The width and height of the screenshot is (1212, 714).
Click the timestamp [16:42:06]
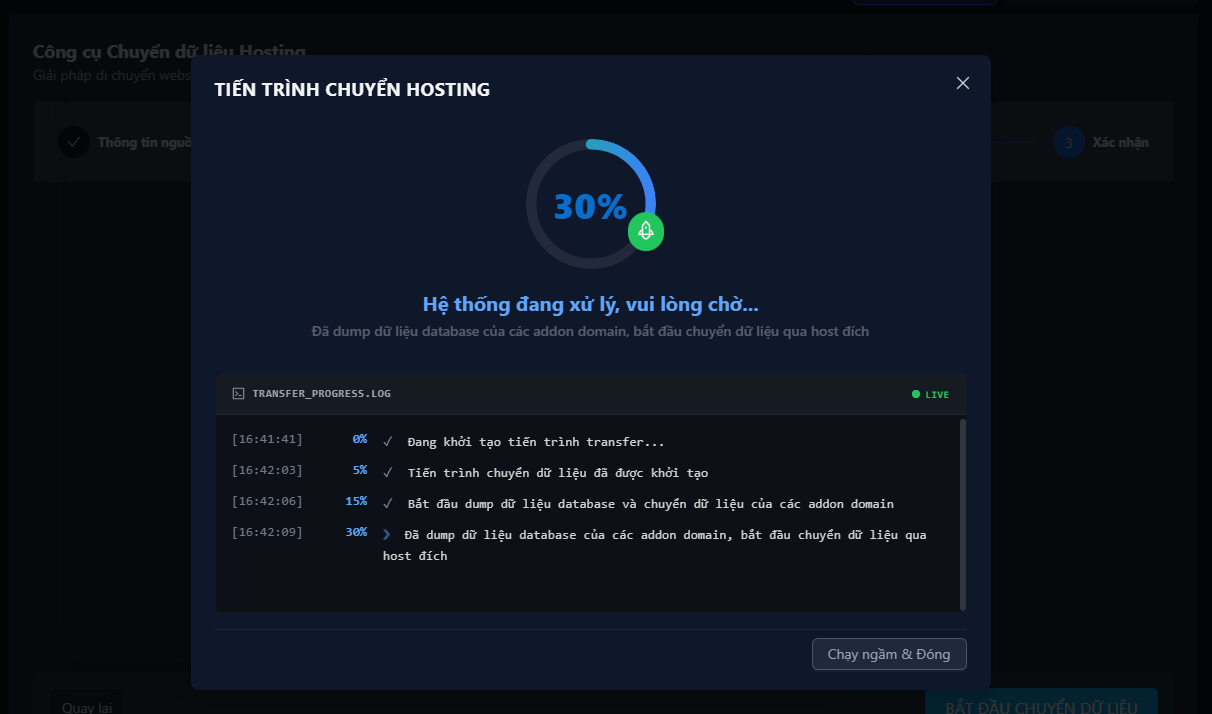(x=267, y=501)
